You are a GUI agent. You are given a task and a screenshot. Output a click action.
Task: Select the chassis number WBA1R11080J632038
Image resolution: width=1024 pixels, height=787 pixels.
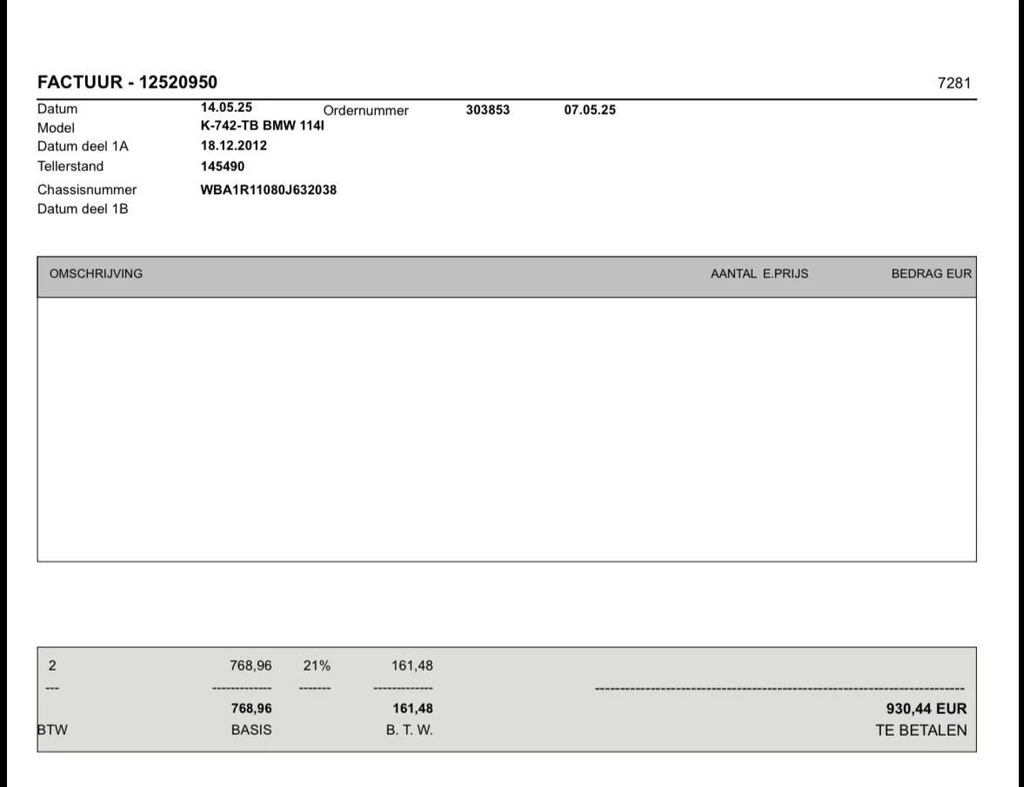(x=268, y=190)
